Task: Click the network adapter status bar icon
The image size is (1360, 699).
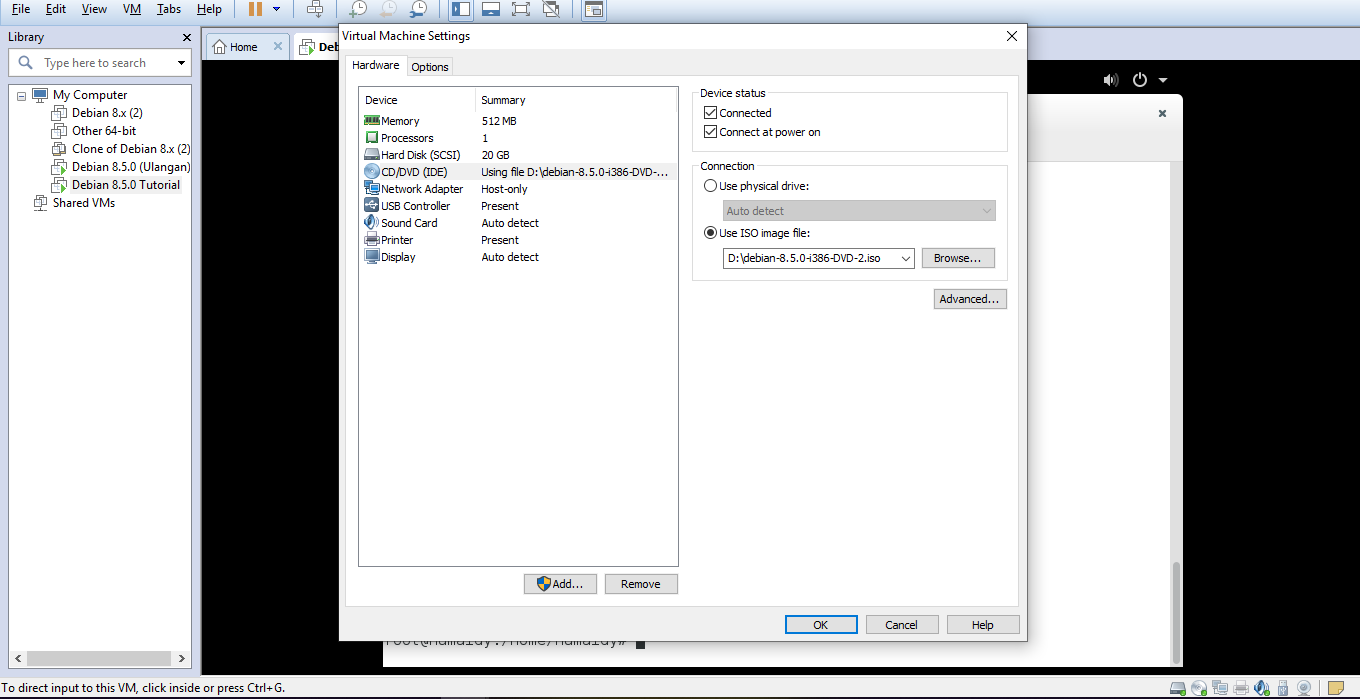Action: tap(1219, 688)
